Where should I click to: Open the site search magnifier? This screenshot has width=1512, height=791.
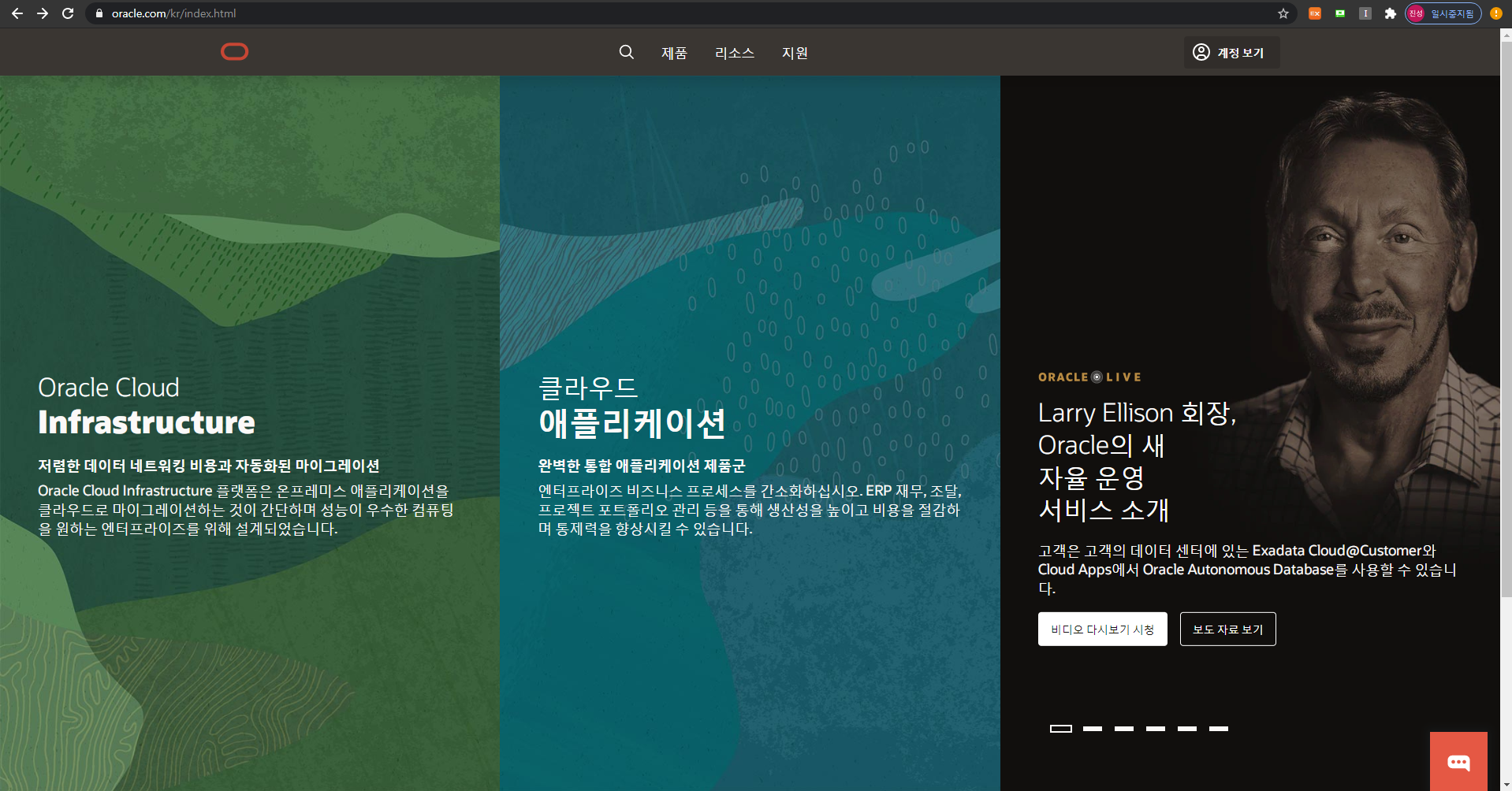click(x=627, y=52)
